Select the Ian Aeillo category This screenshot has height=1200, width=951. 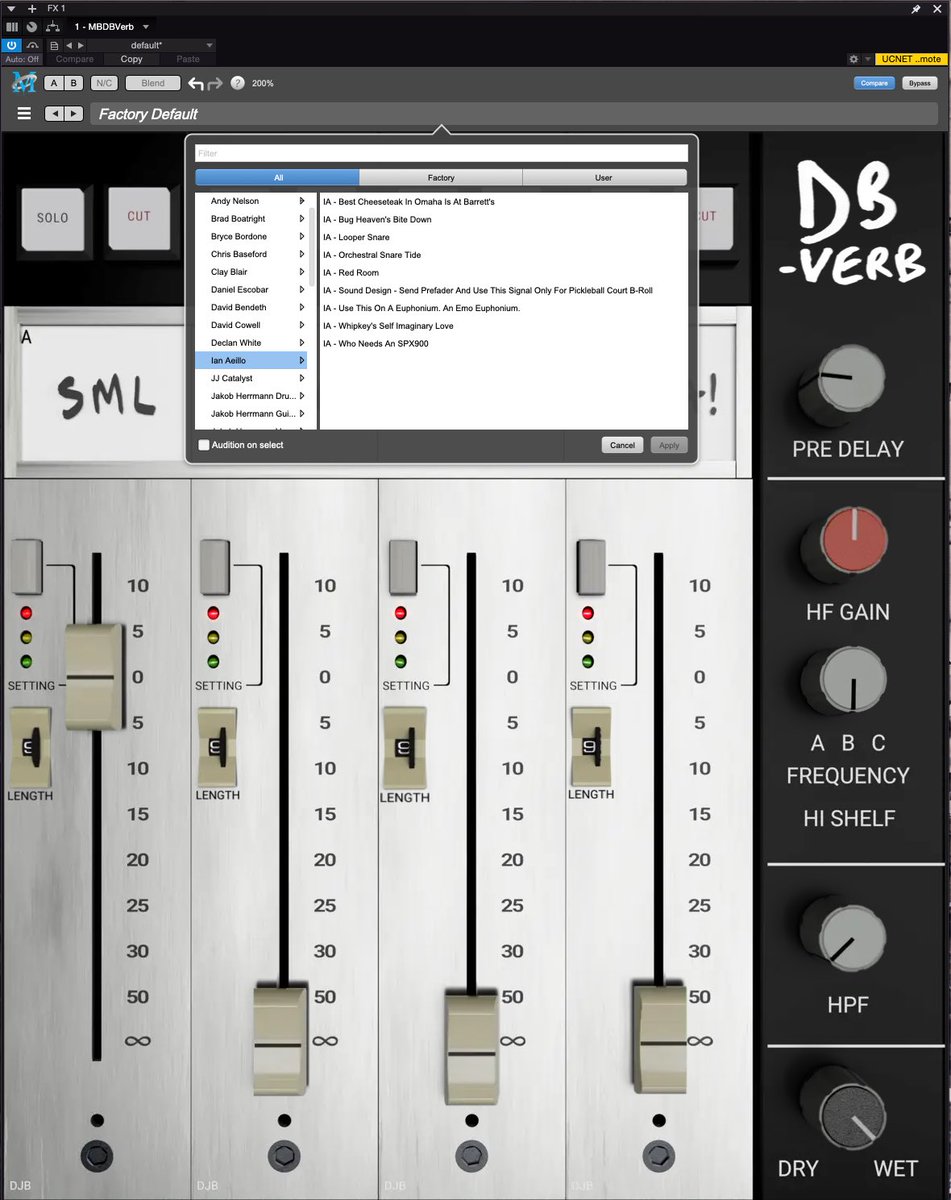pyautogui.click(x=251, y=360)
